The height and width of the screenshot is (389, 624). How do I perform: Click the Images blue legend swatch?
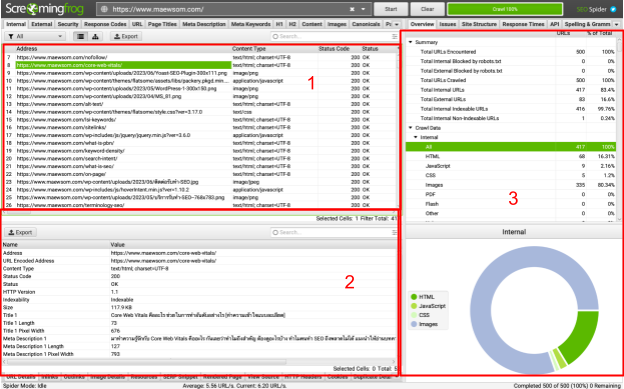(x=414, y=324)
